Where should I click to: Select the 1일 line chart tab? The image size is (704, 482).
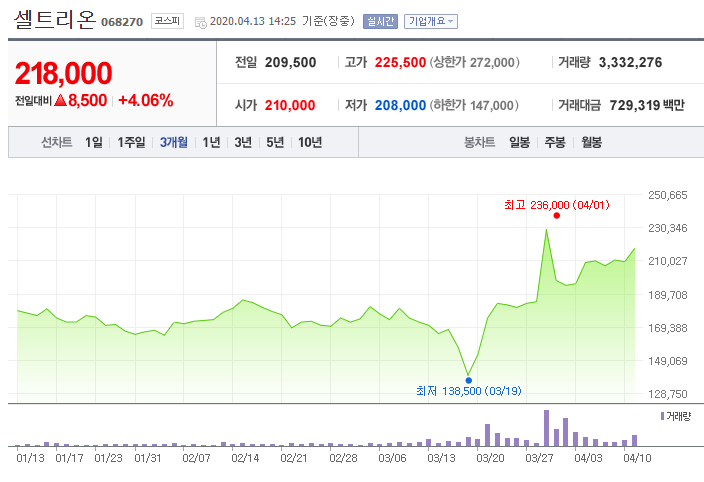[94, 142]
